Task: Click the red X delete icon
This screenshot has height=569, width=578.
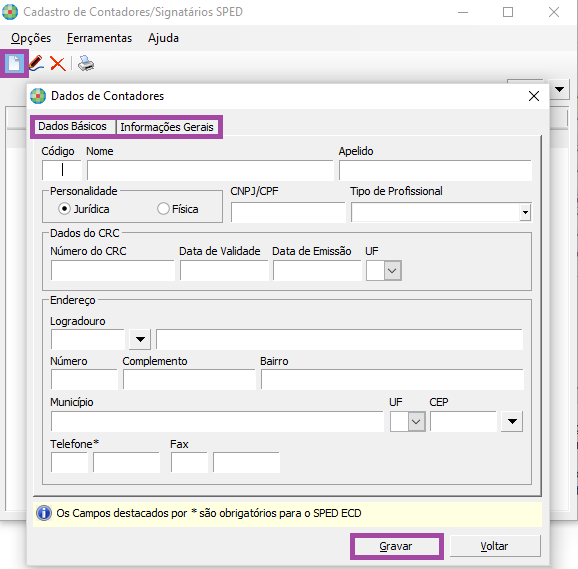Action: (x=58, y=64)
